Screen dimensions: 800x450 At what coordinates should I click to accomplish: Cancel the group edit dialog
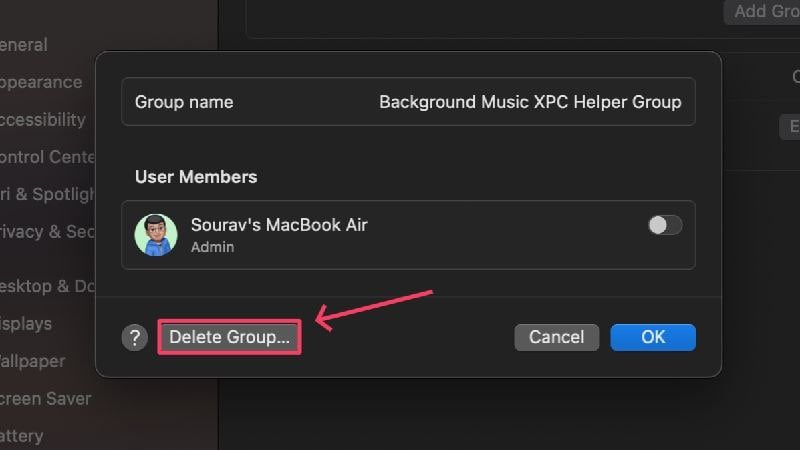click(557, 337)
